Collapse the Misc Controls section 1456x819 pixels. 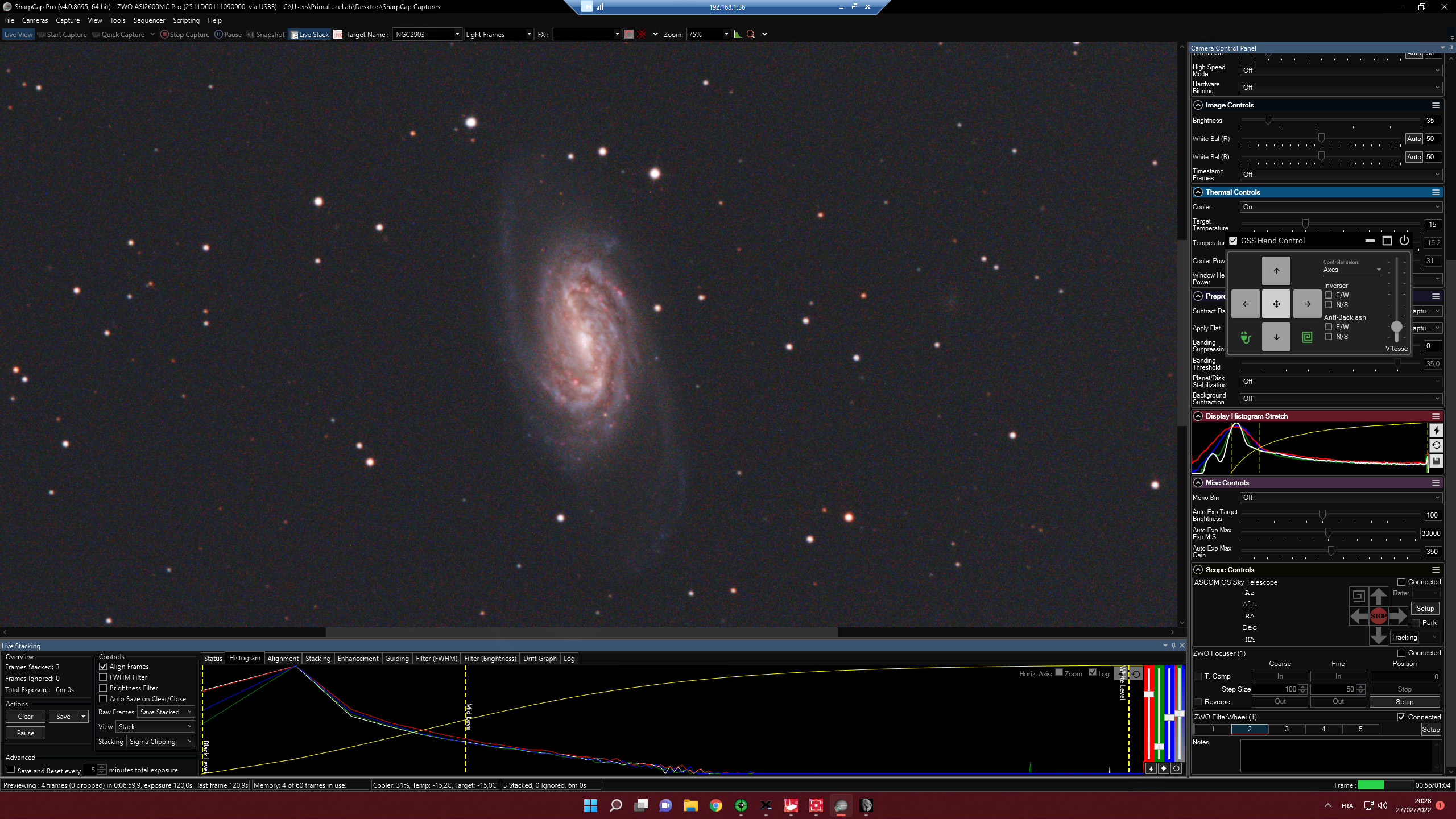1198,483
